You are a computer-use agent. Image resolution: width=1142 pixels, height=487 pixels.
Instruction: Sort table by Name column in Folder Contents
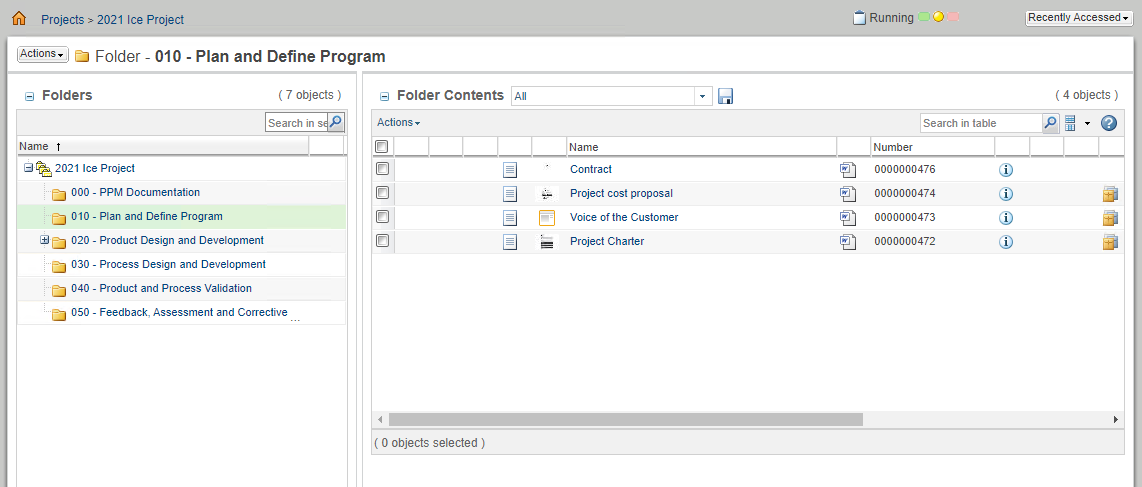701,147
